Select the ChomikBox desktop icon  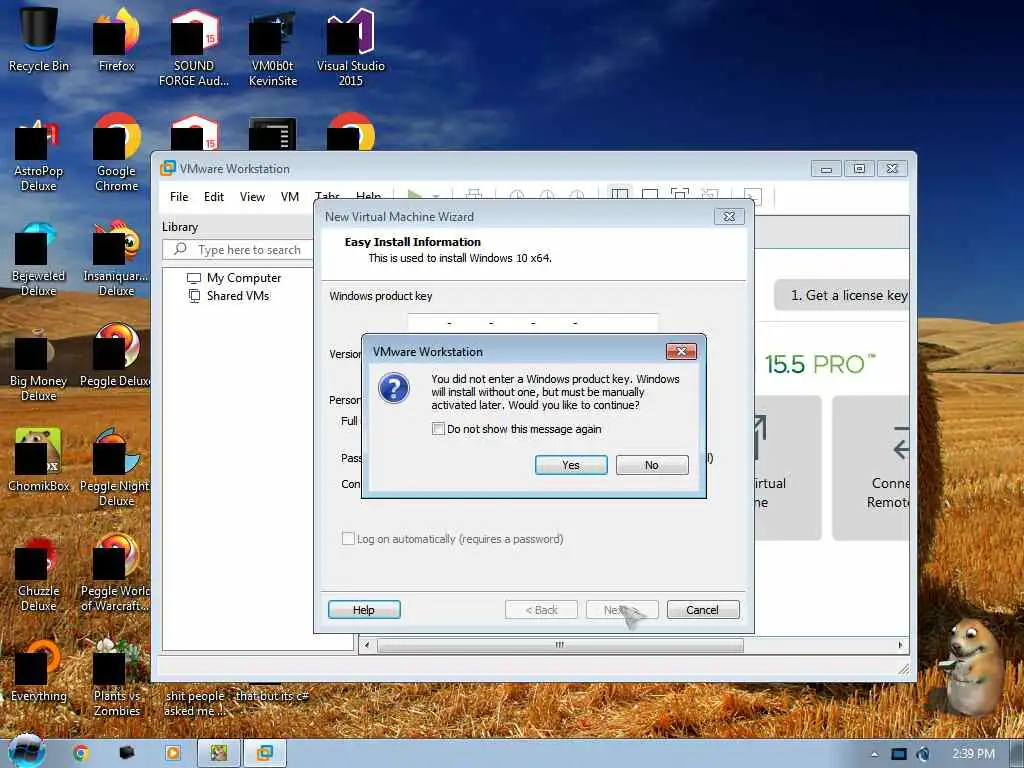(x=39, y=460)
